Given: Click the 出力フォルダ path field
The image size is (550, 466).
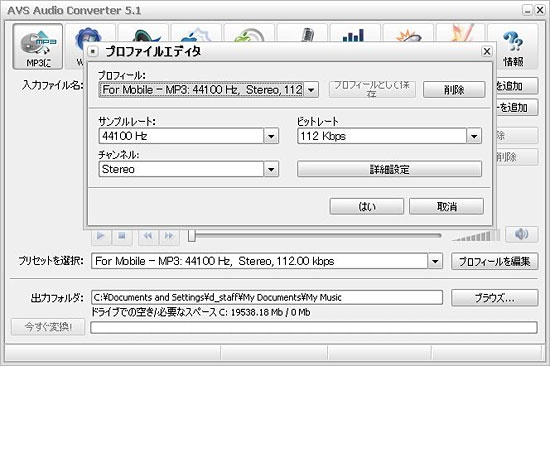Looking at the screenshot, I should coord(267,298).
